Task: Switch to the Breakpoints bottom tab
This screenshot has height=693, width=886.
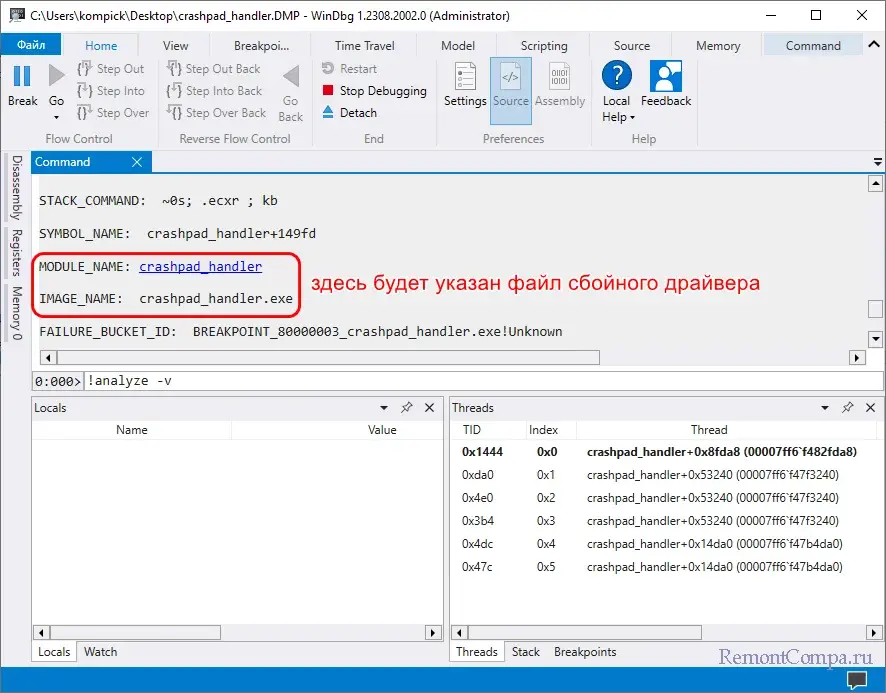Action: point(585,652)
